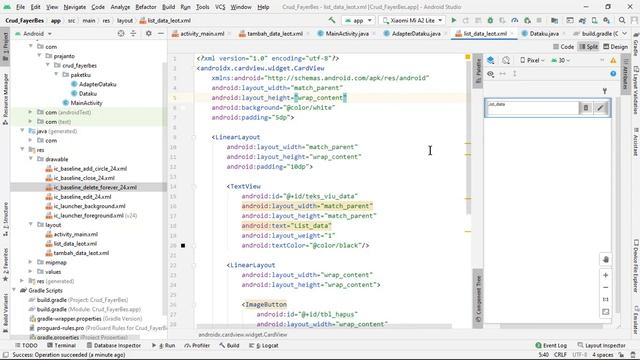The image size is (640, 360).
Task: Open the Layout Inspector
Action: 601,345
